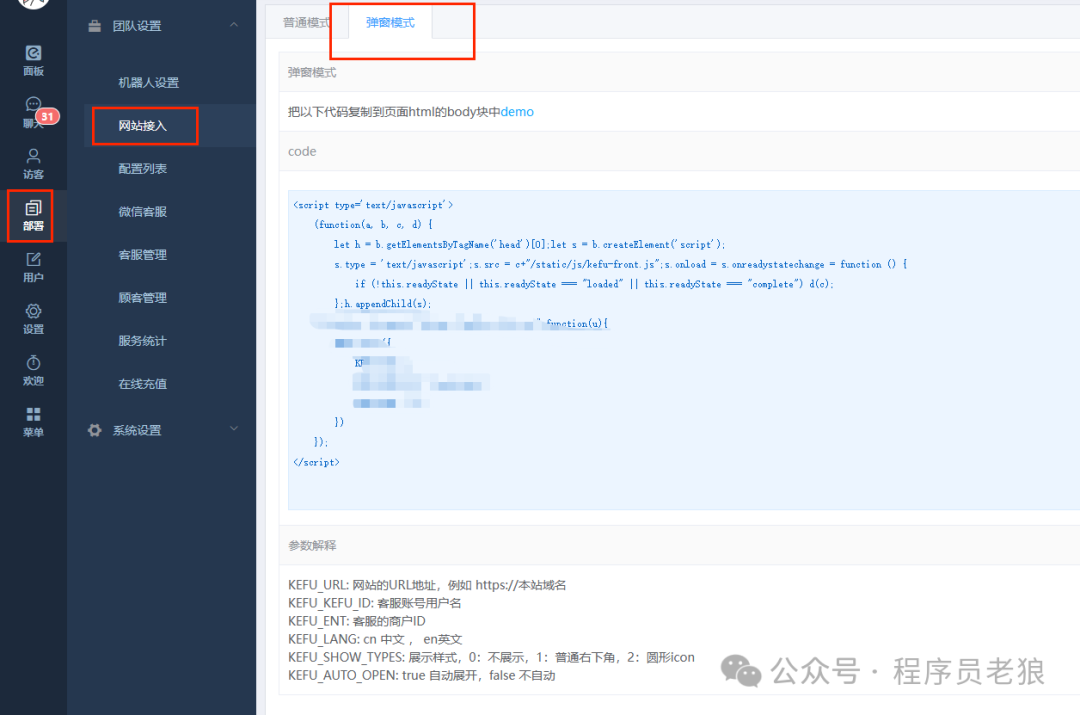Switch to the 普通模式 tab
This screenshot has width=1080, height=715.
coord(307,23)
